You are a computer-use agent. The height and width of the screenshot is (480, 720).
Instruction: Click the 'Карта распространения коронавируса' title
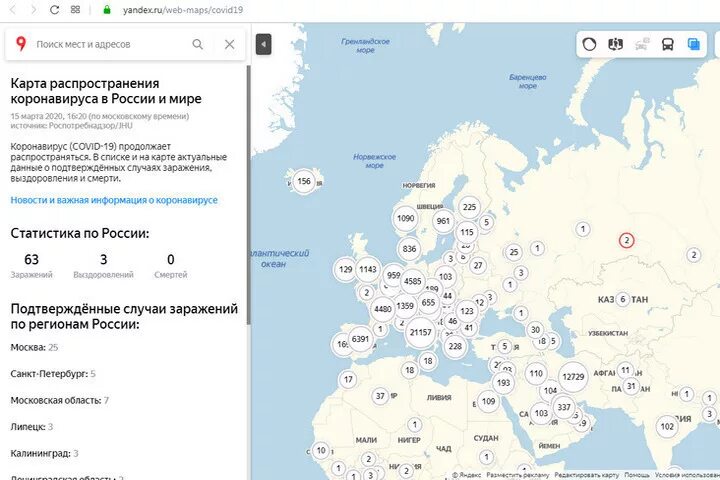pyautogui.click(x=106, y=91)
